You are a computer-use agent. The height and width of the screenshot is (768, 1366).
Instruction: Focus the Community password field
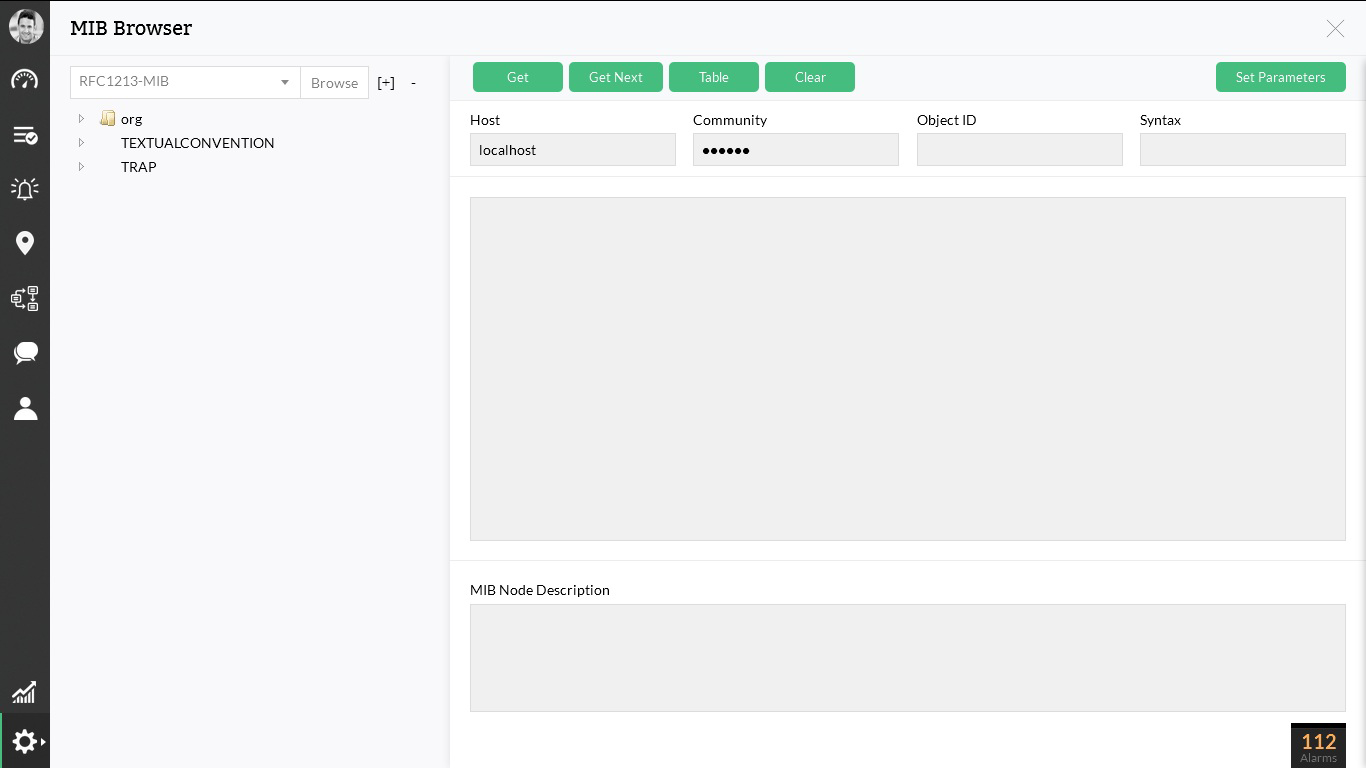pyautogui.click(x=796, y=150)
